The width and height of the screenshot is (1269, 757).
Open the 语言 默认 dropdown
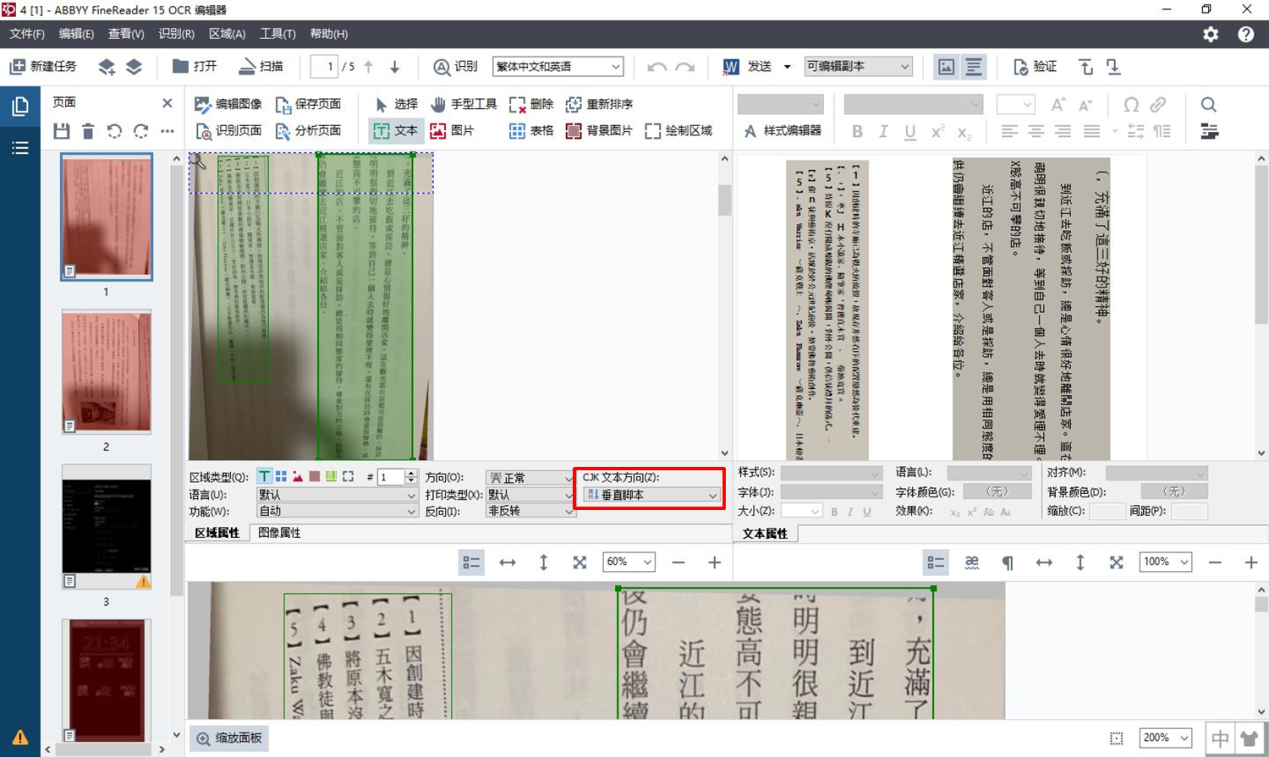(x=336, y=495)
